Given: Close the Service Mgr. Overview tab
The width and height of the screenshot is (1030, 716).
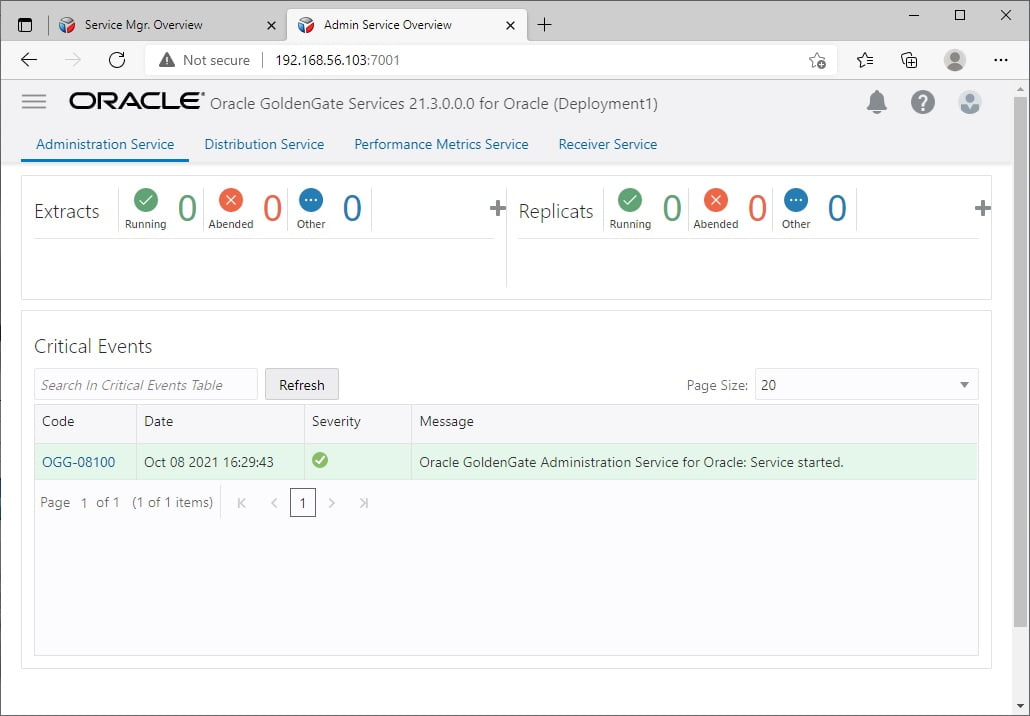Looking at the screenshot, I should pos(271,26).
